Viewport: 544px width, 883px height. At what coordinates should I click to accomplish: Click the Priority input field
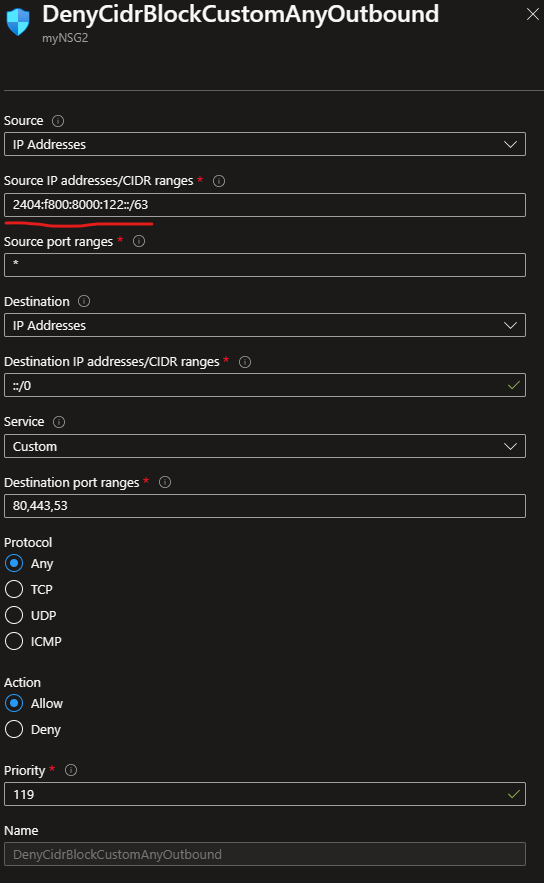click(x=265, y=794)
